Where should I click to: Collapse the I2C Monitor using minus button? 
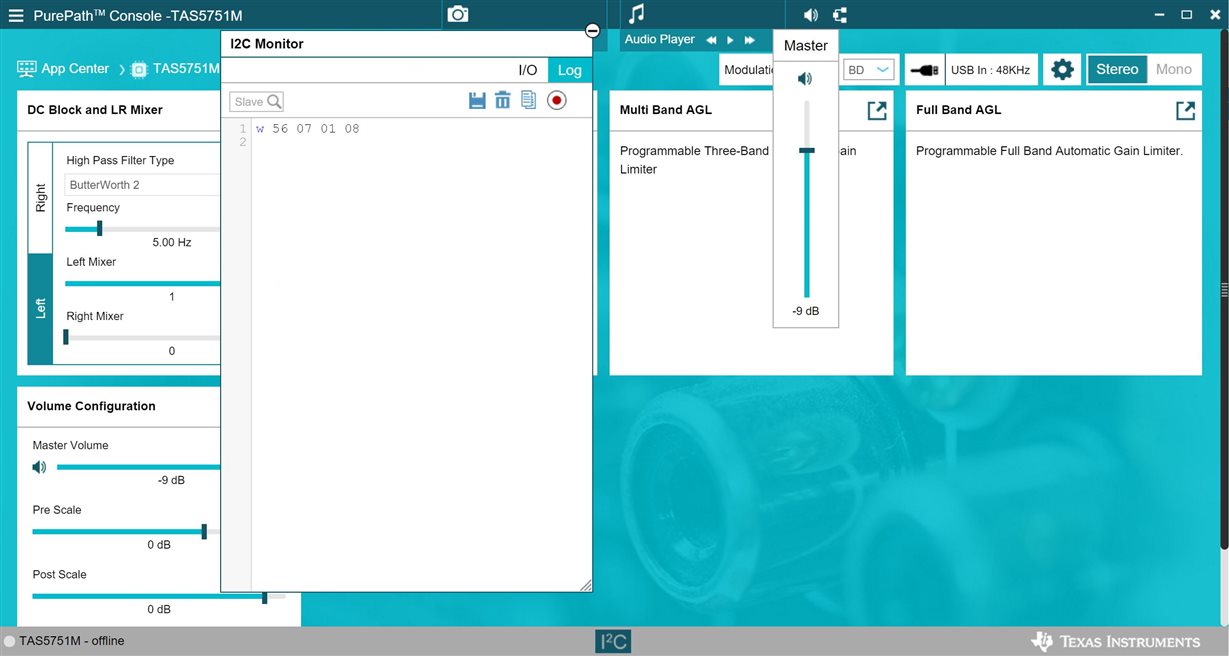coord(592,31)
